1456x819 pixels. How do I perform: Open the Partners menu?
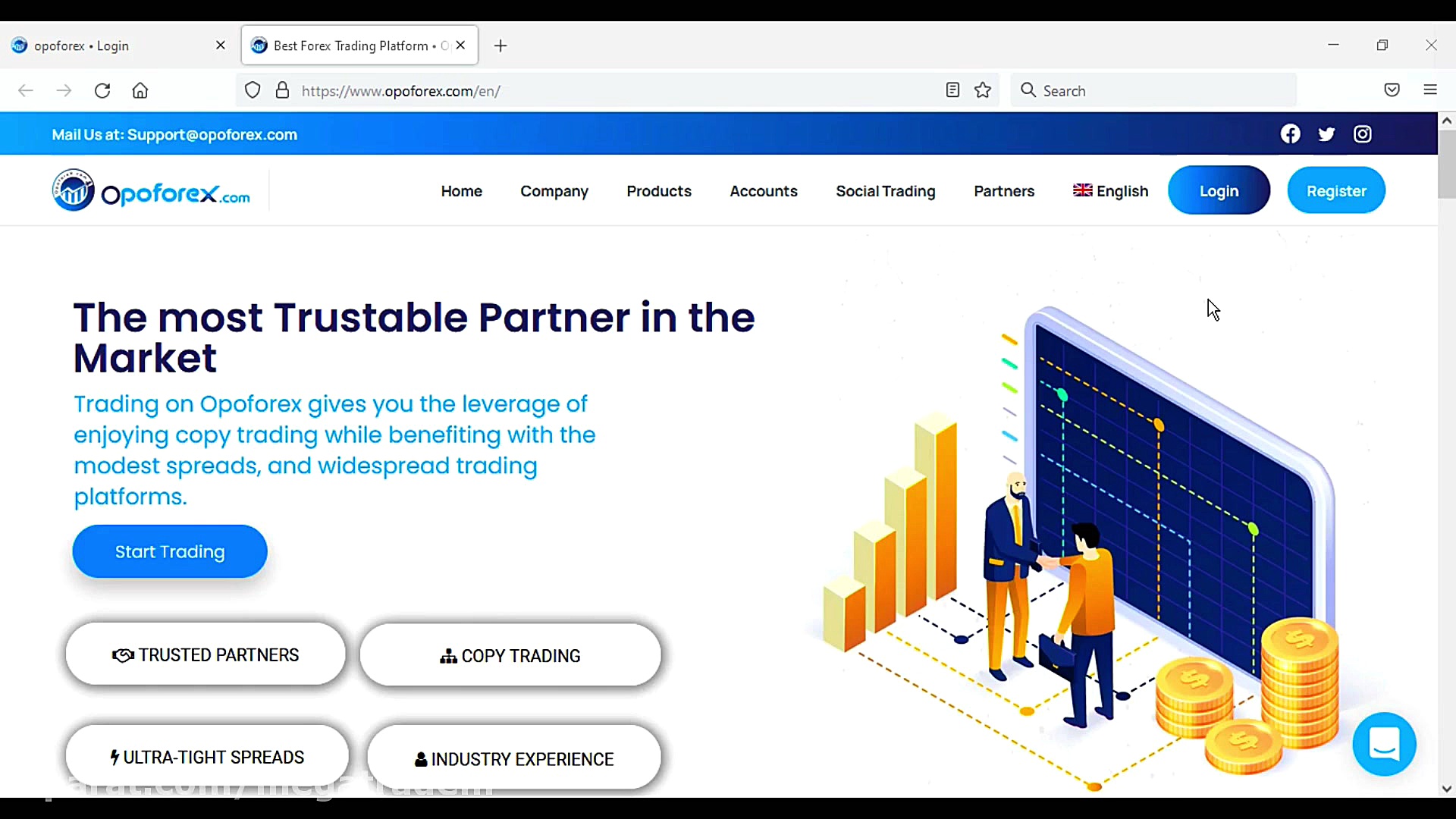pos(1004,191)
